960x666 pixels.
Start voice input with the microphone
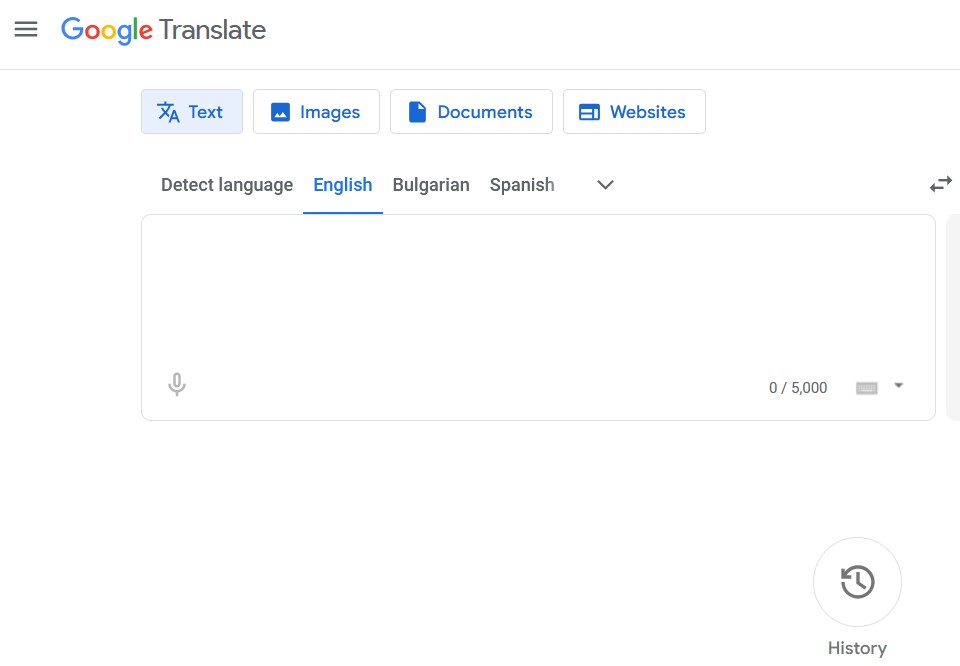pyautogui.click(x=177, y=385)
